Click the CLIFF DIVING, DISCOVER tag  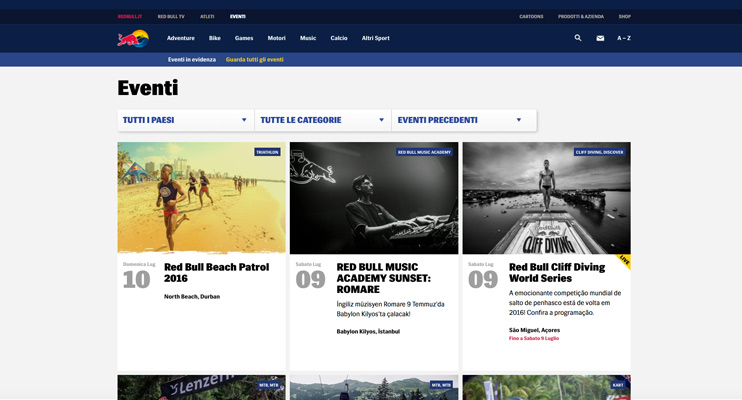coord(600,152)
